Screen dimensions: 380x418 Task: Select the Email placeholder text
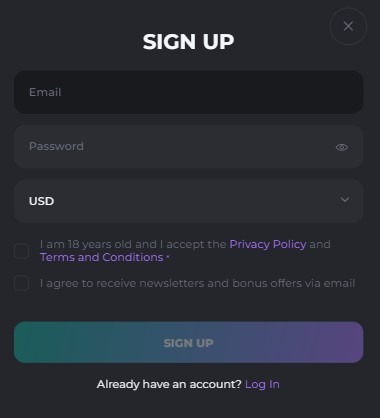45,92
